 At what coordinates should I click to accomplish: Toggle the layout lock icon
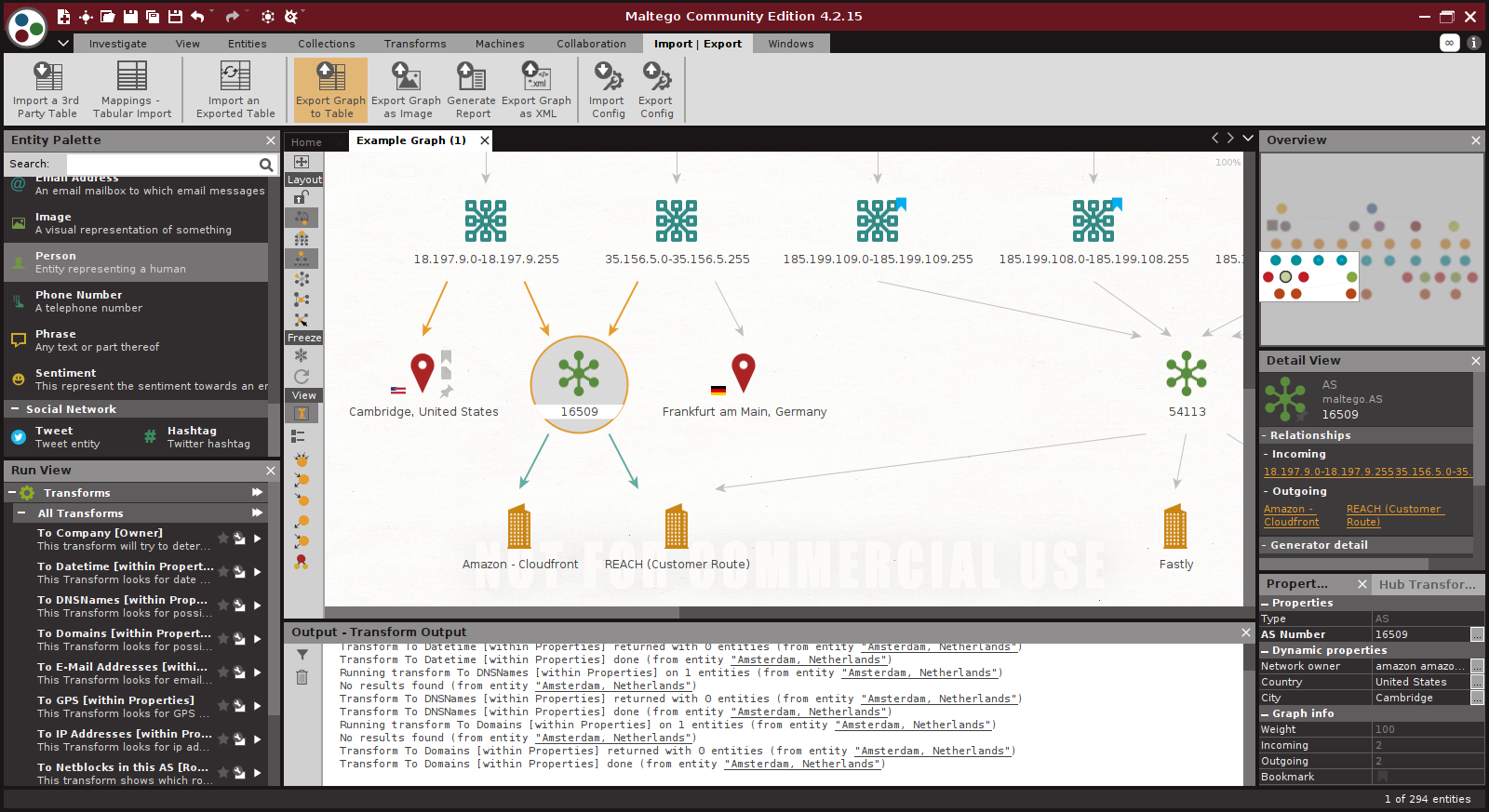(x=302, y=197)
